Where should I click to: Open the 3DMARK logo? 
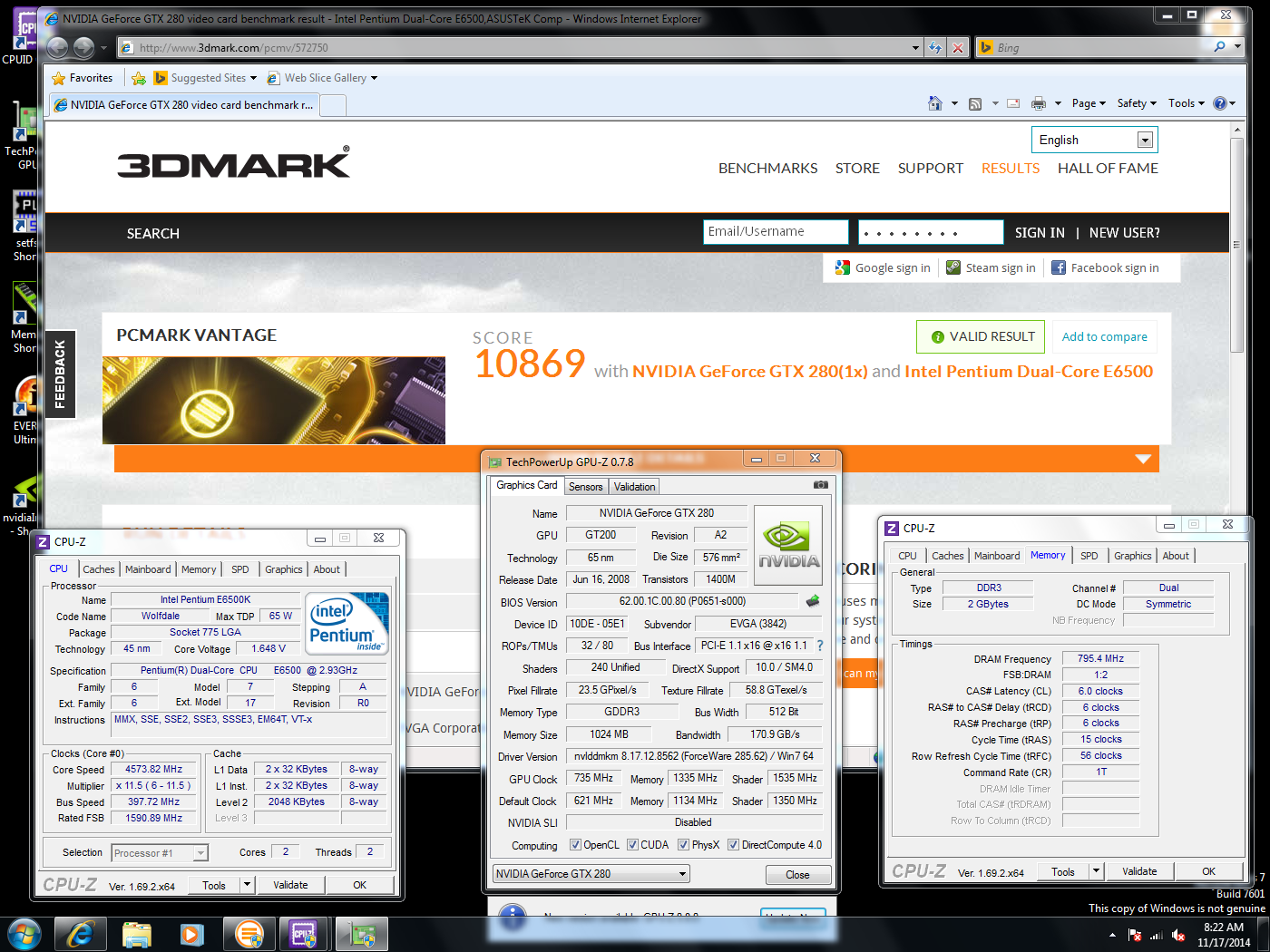[233, 162]
